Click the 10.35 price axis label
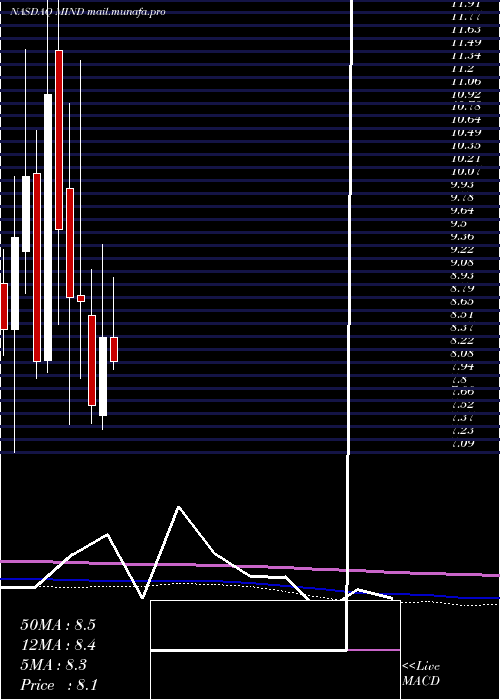Viewport: 500px width, 700px height. [x=466, y=146]
